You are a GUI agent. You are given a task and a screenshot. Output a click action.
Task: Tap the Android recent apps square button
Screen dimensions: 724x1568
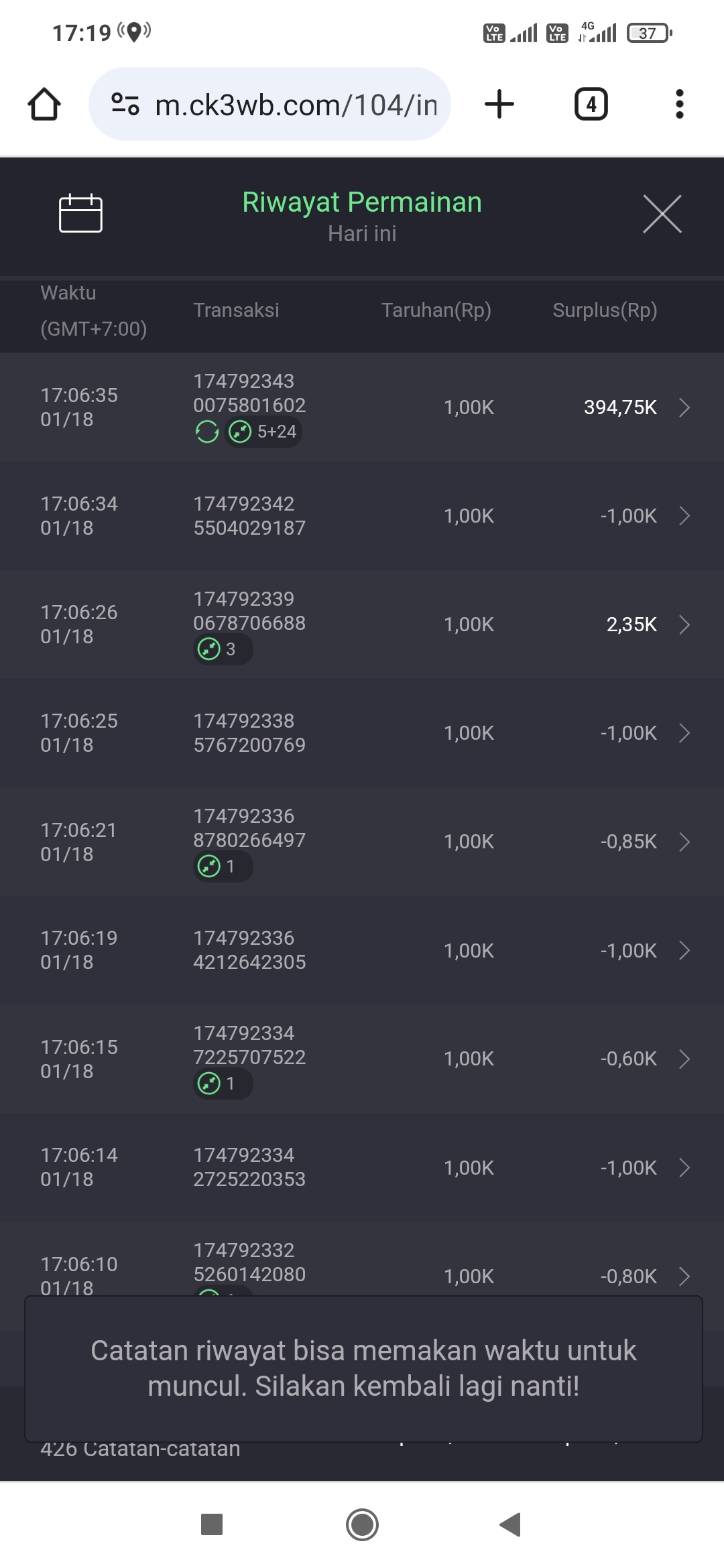tap(212, 1524)
